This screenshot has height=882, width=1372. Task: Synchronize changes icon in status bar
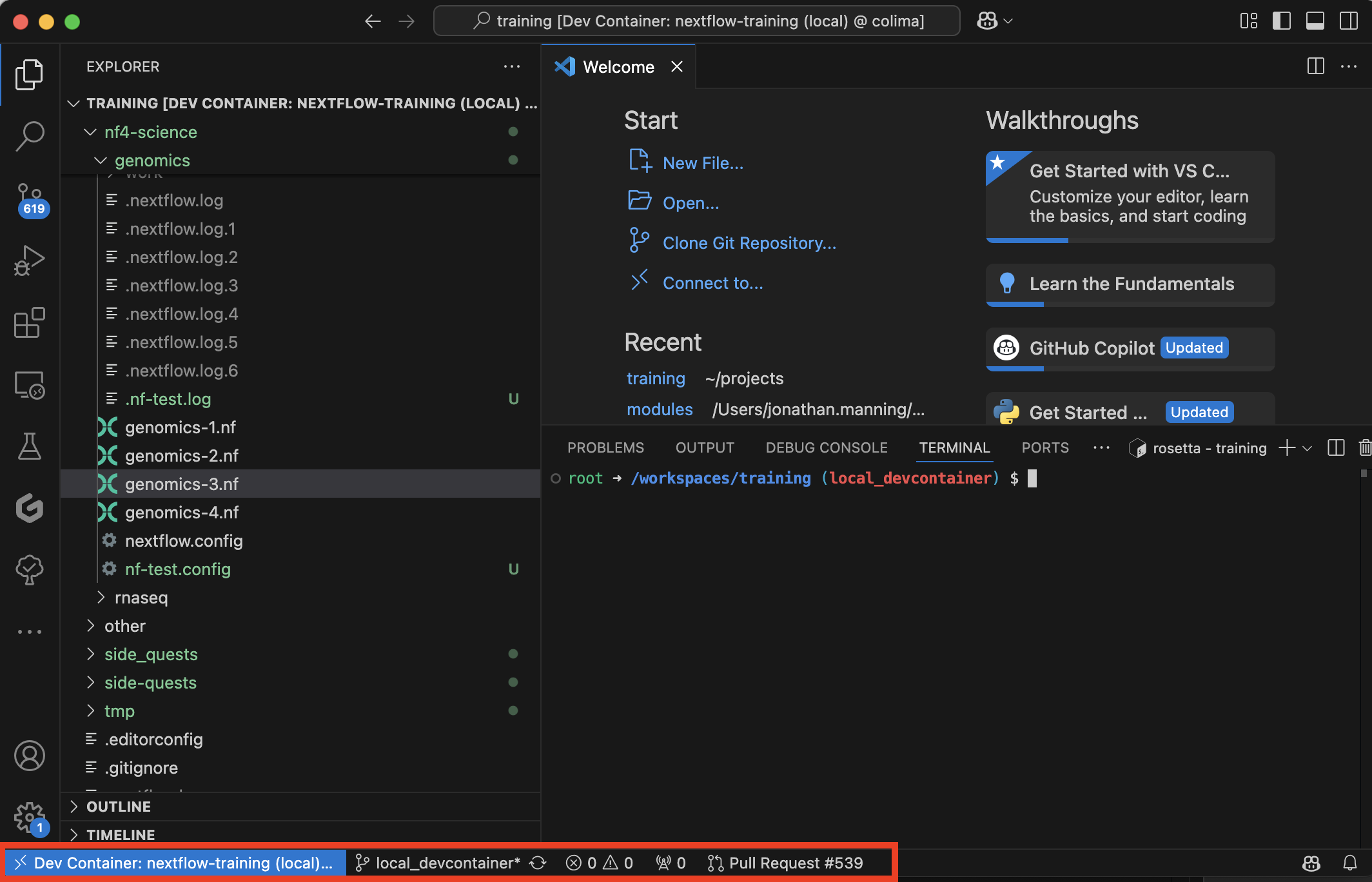(x=538, y=863)
